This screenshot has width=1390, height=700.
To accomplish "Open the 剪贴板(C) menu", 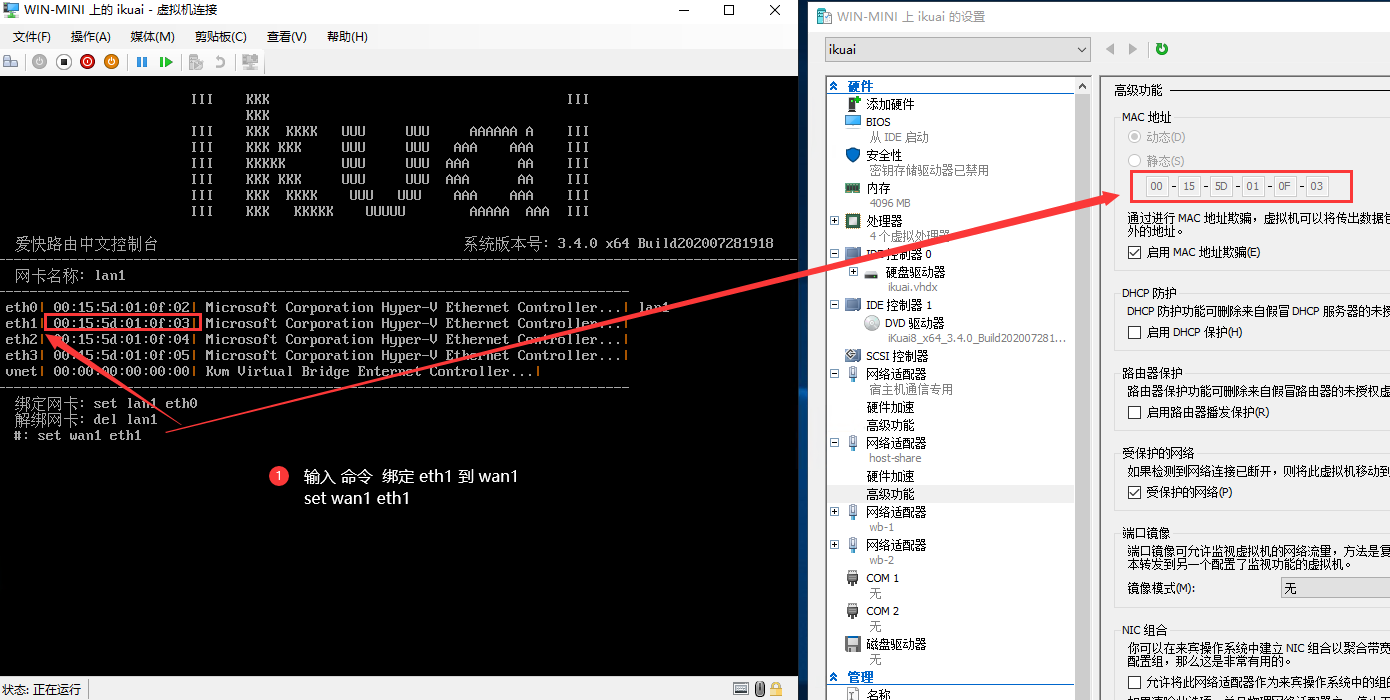I will click(220, 37).
